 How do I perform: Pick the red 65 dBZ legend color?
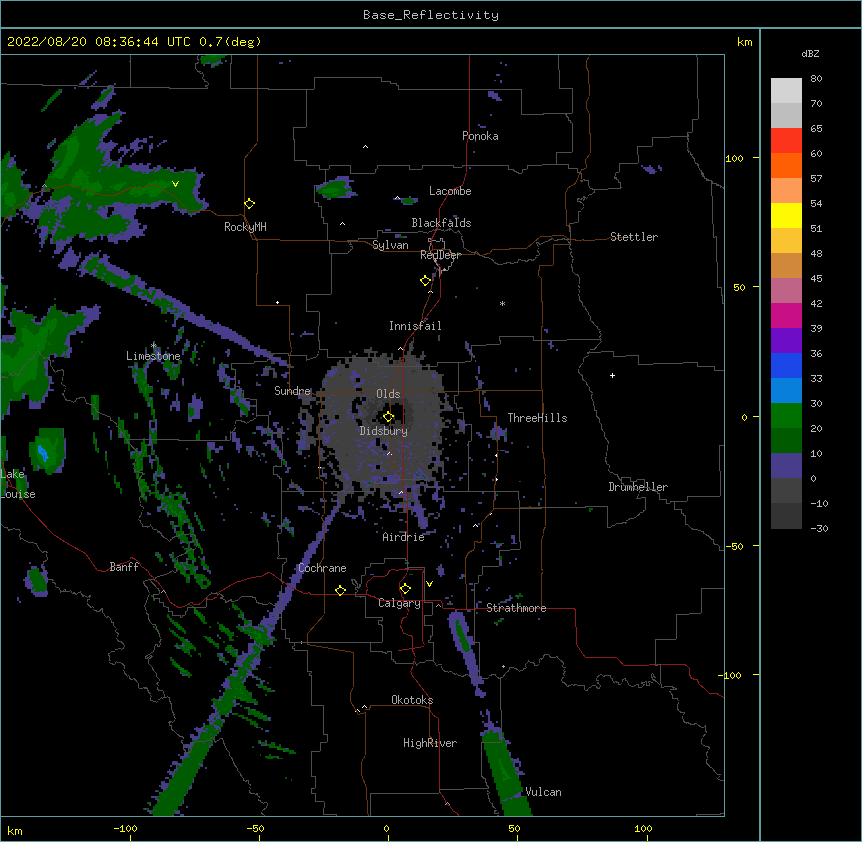(x=786, y=141)
